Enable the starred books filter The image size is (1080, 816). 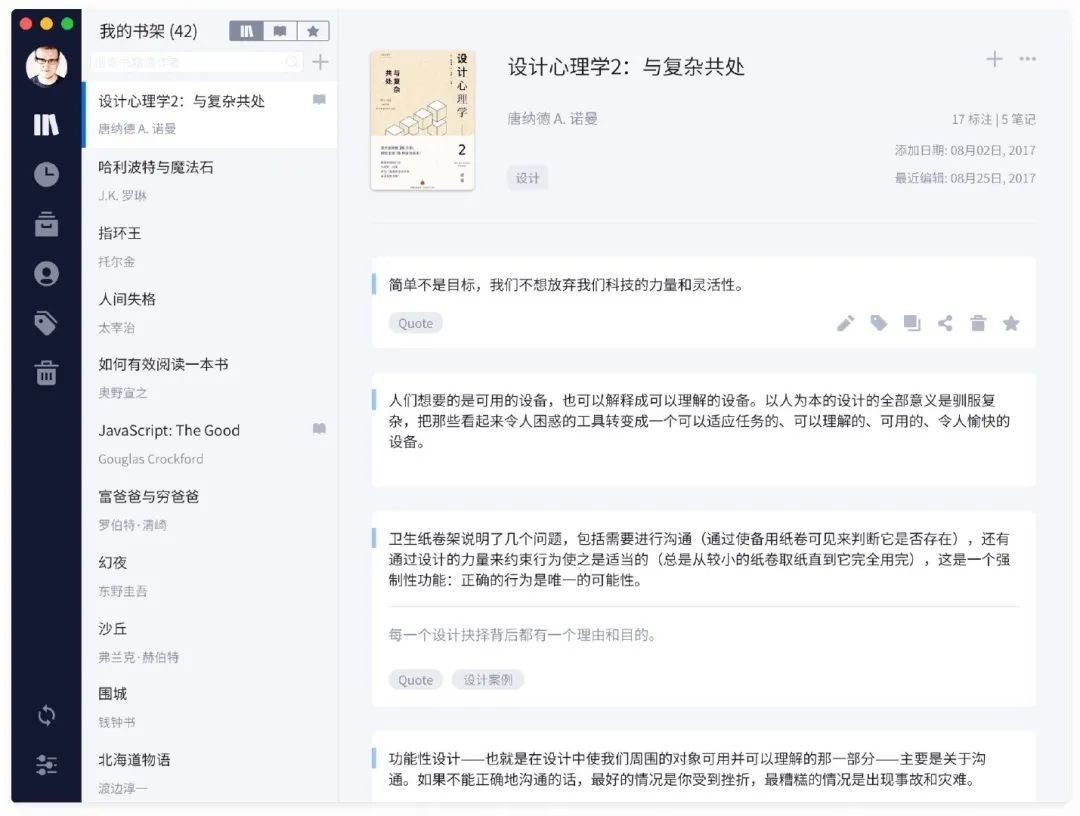(314, 30)
